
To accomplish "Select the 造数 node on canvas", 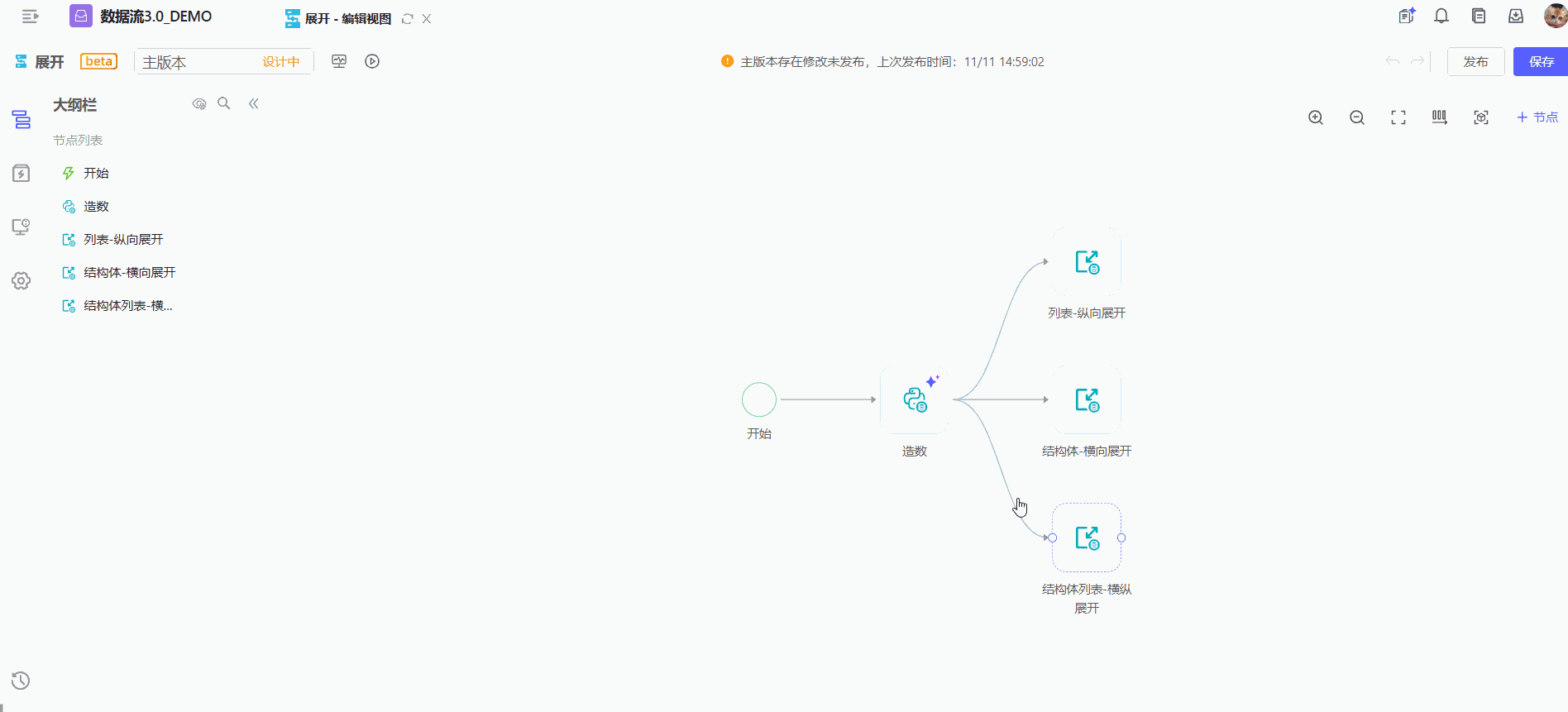I will [915, 400].
